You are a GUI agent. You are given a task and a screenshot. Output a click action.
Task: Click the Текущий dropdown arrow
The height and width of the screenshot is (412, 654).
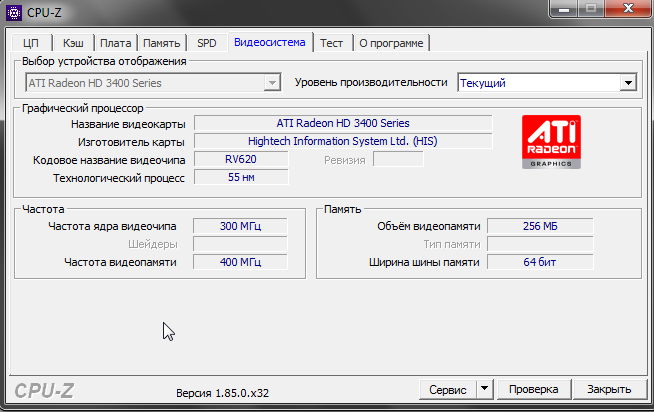628,83
